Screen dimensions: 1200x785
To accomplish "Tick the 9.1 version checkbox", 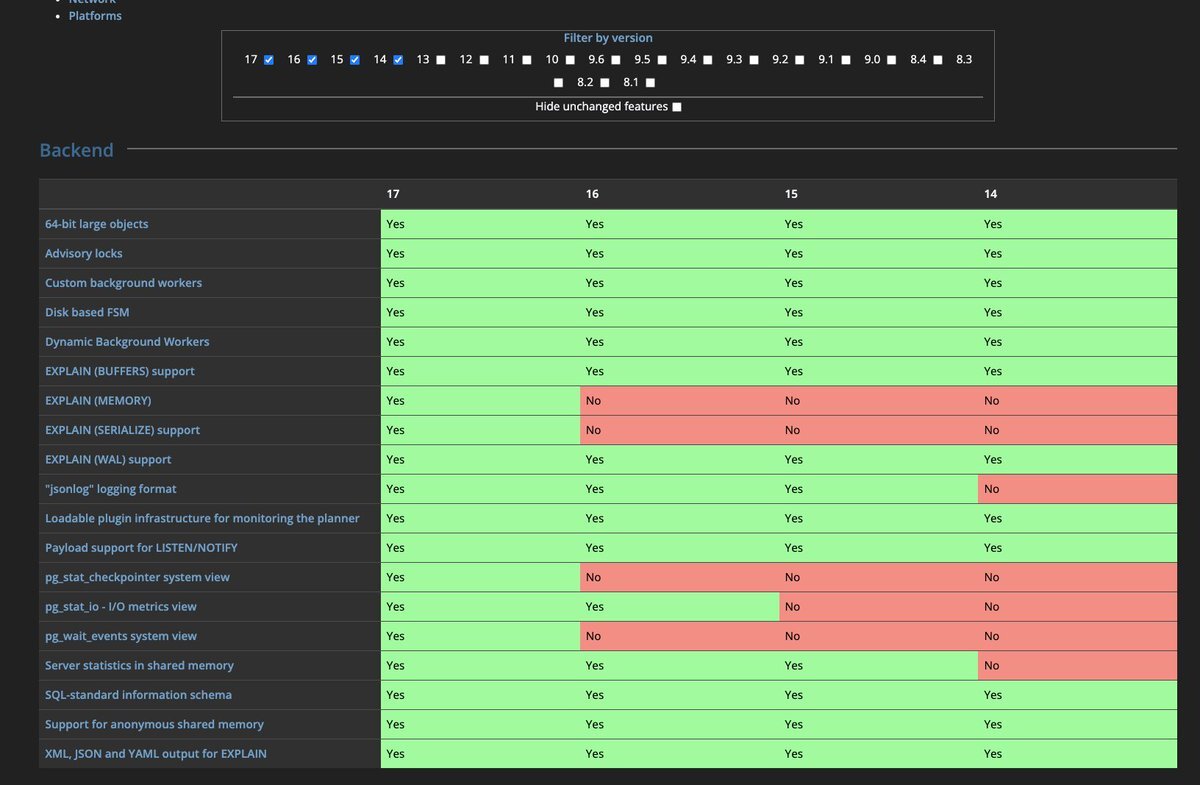I will [x=846, y=60].
